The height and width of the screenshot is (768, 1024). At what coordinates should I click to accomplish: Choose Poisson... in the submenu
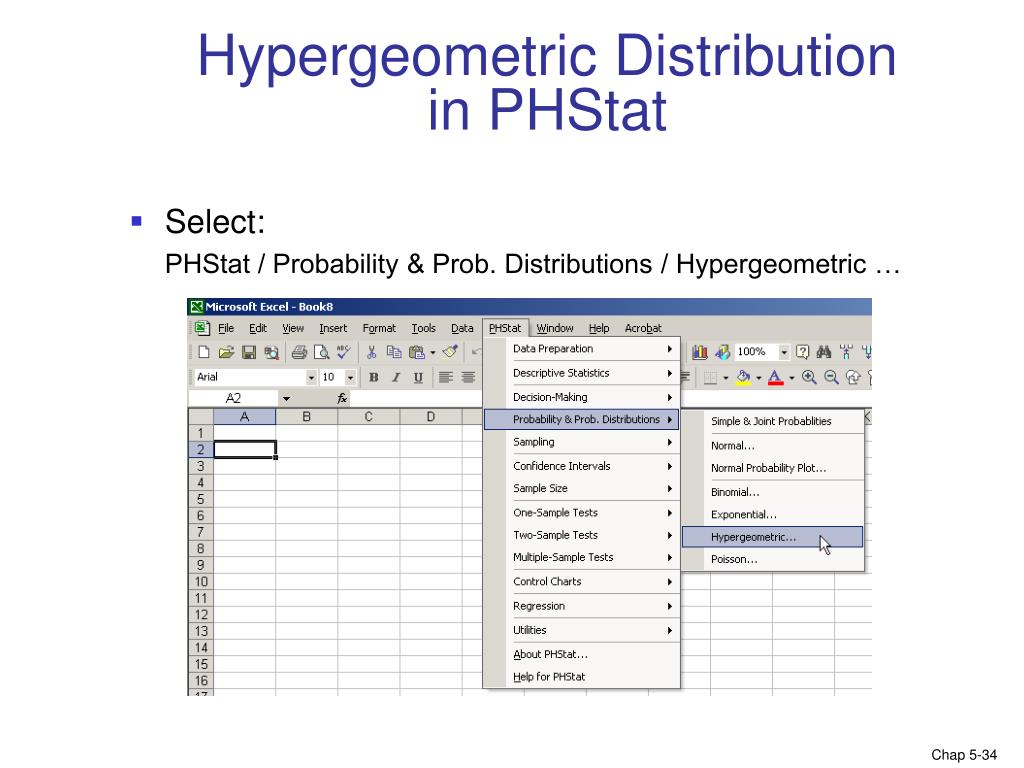tap(773, 559)
